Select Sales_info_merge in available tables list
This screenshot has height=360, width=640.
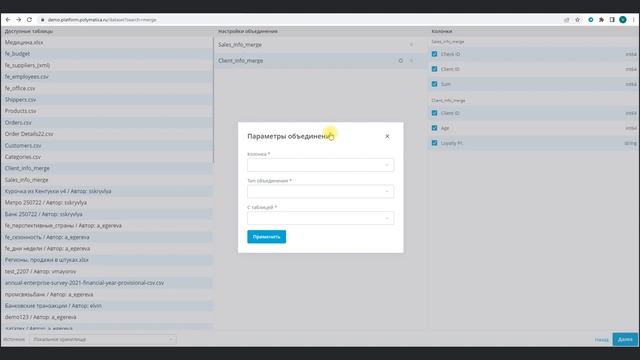[x=107, y=180]
